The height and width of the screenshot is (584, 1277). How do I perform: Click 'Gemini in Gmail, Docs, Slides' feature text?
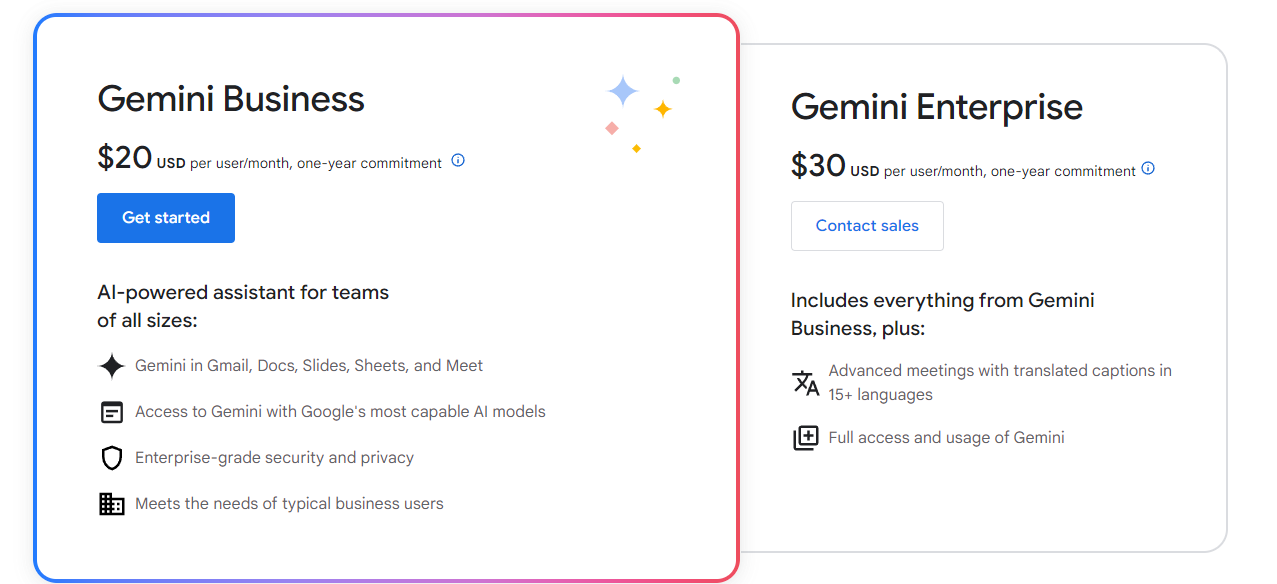coord(309,366)
